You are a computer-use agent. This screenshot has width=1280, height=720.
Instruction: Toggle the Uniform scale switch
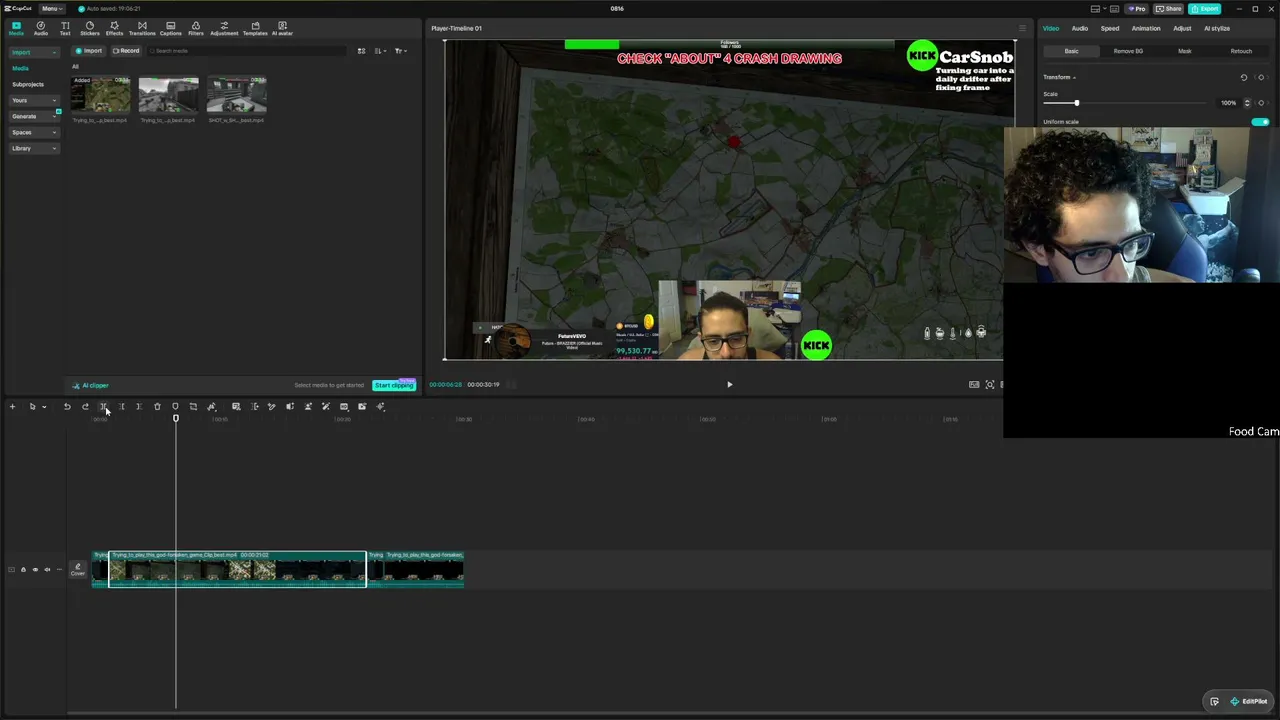[x=1260, y=122]
